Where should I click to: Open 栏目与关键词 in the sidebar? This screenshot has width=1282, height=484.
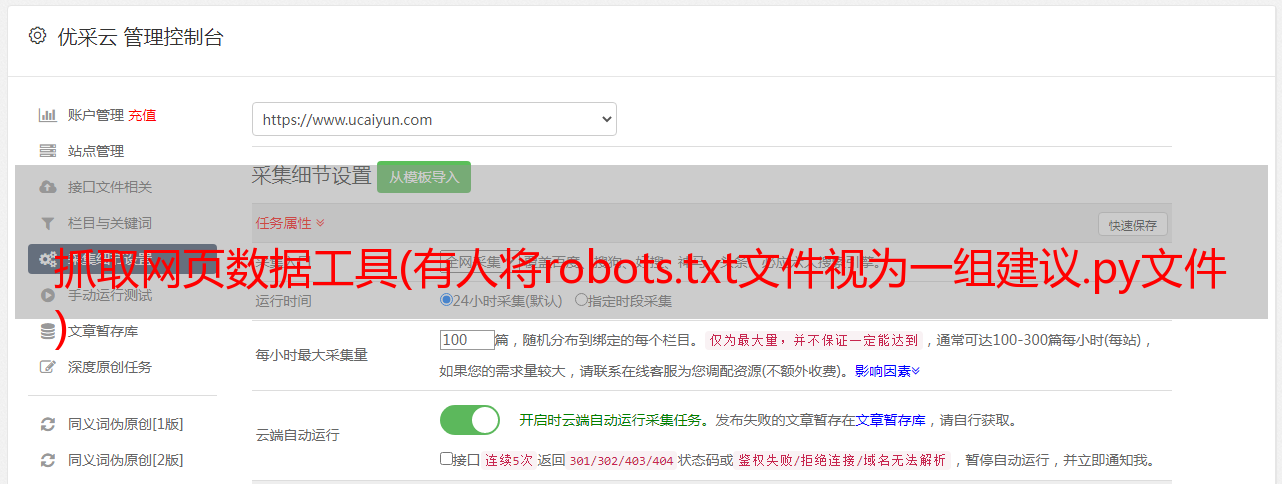[110, 223]
